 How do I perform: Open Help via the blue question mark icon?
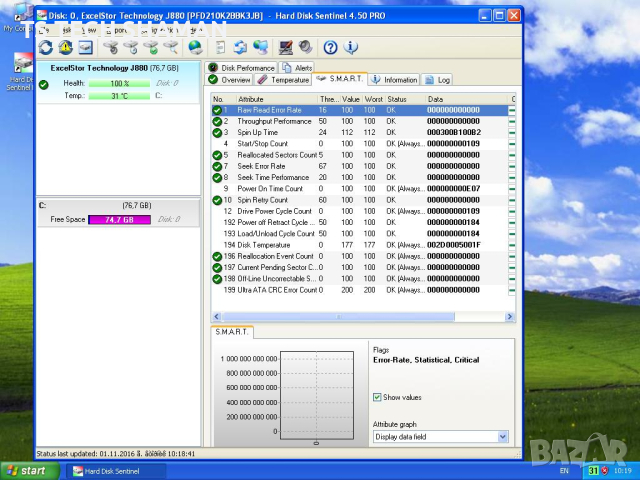click(x=329, y=47)
